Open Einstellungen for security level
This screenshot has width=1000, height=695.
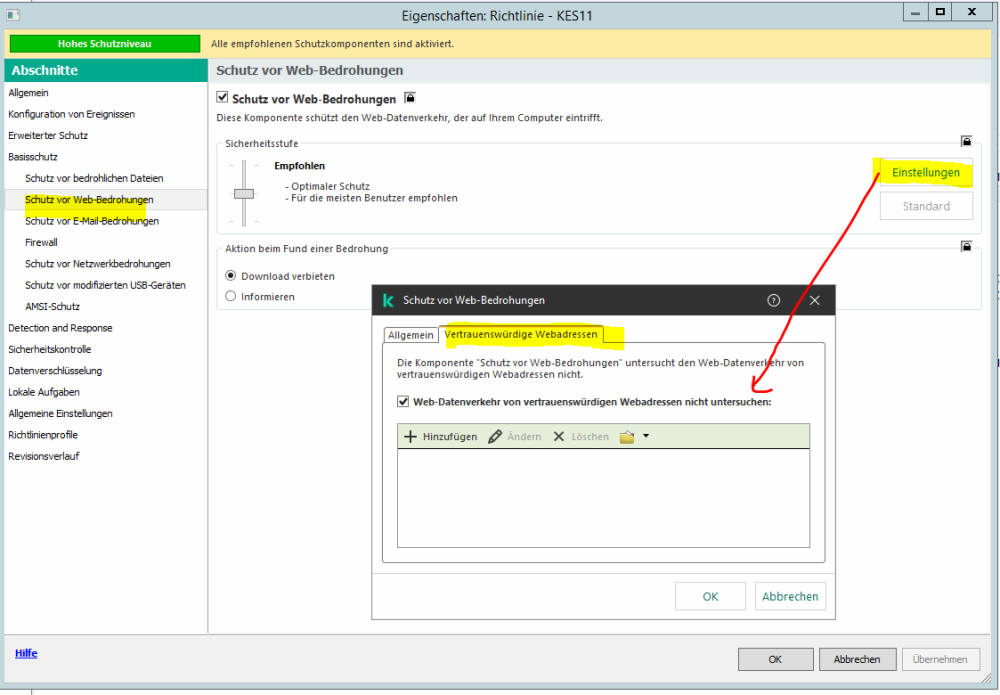coord(926,172)
